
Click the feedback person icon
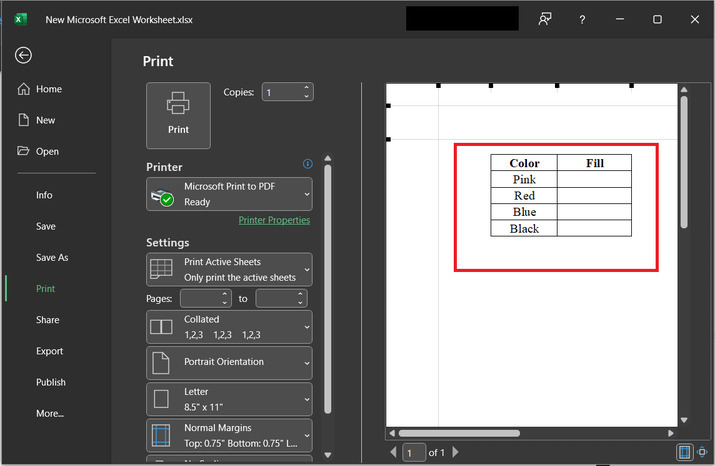tap(545, 19)
